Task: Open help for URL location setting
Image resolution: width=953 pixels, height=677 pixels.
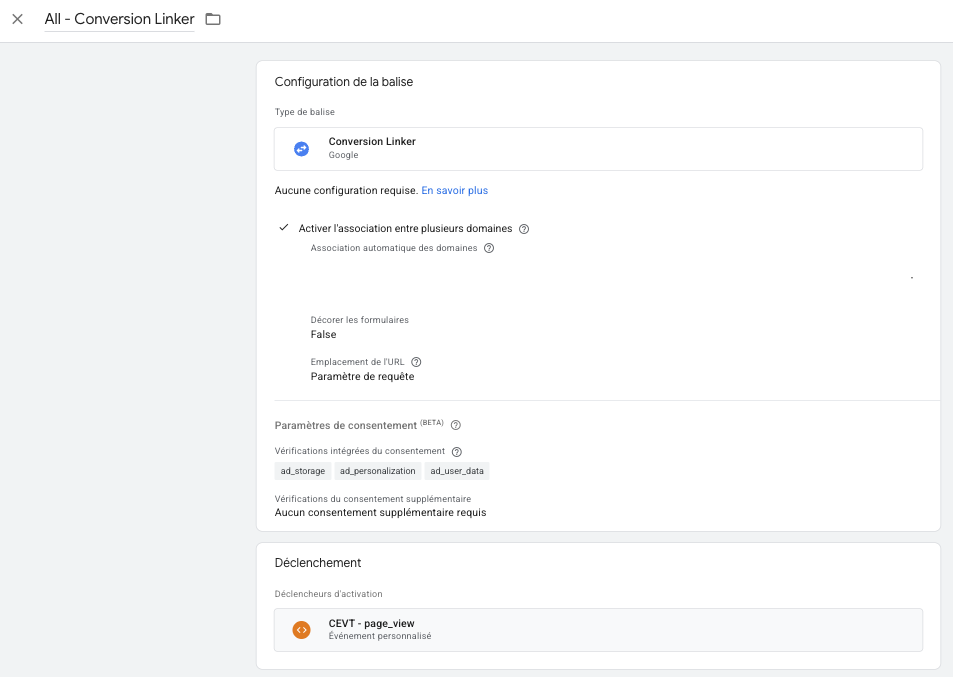Action: click(x=416, y=362)
